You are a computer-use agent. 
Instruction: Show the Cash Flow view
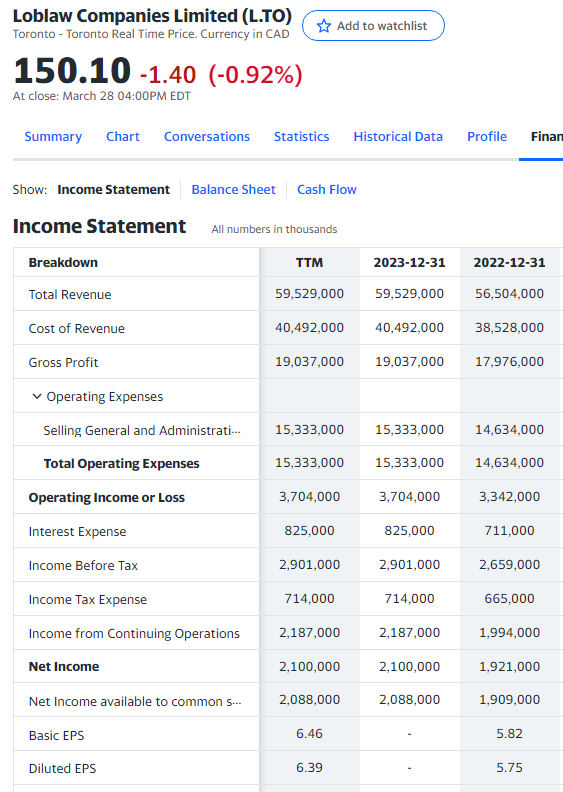point(327,189)
